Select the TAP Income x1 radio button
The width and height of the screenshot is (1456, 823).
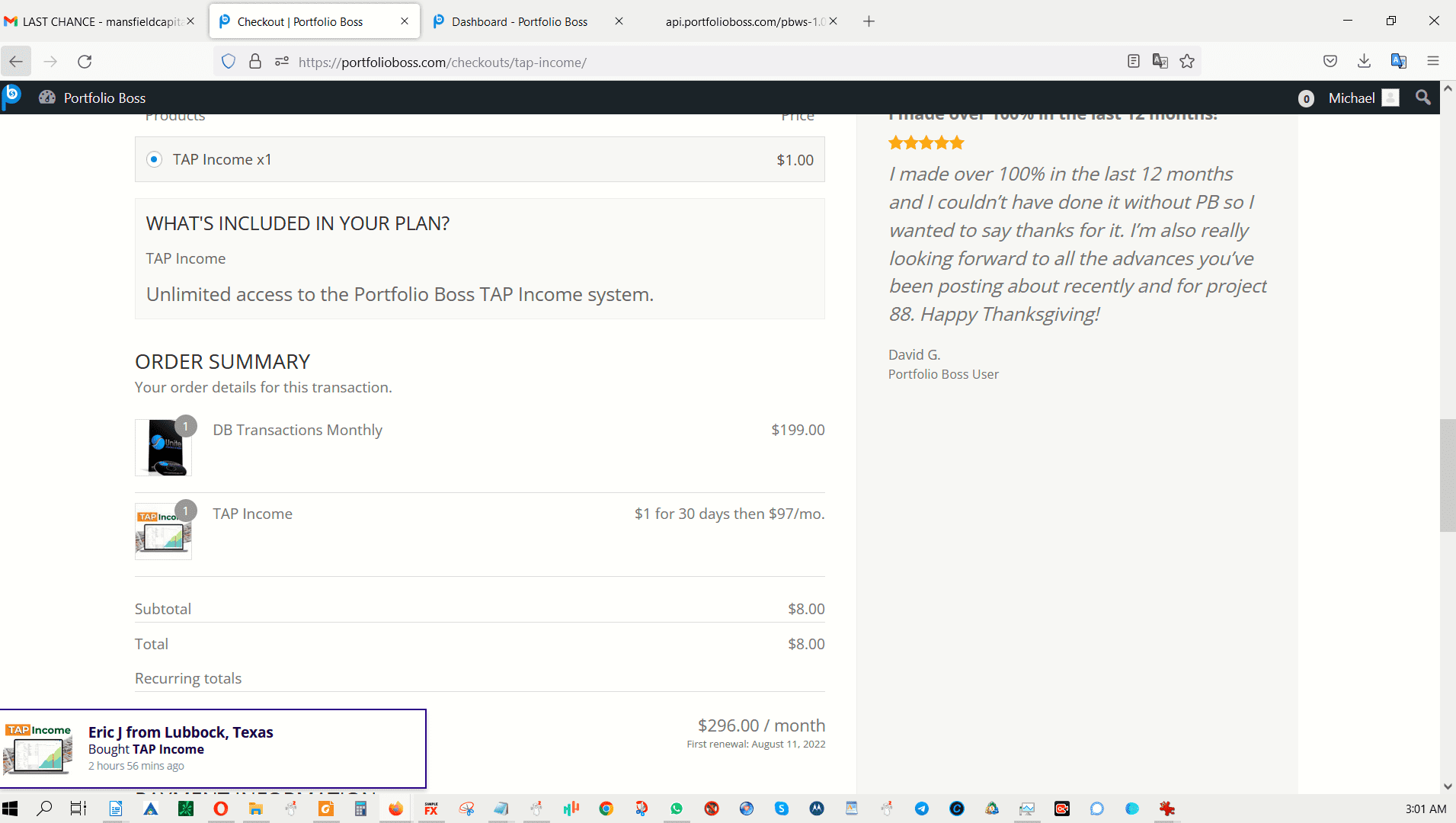pyautogui.click(x=155, y=159)
